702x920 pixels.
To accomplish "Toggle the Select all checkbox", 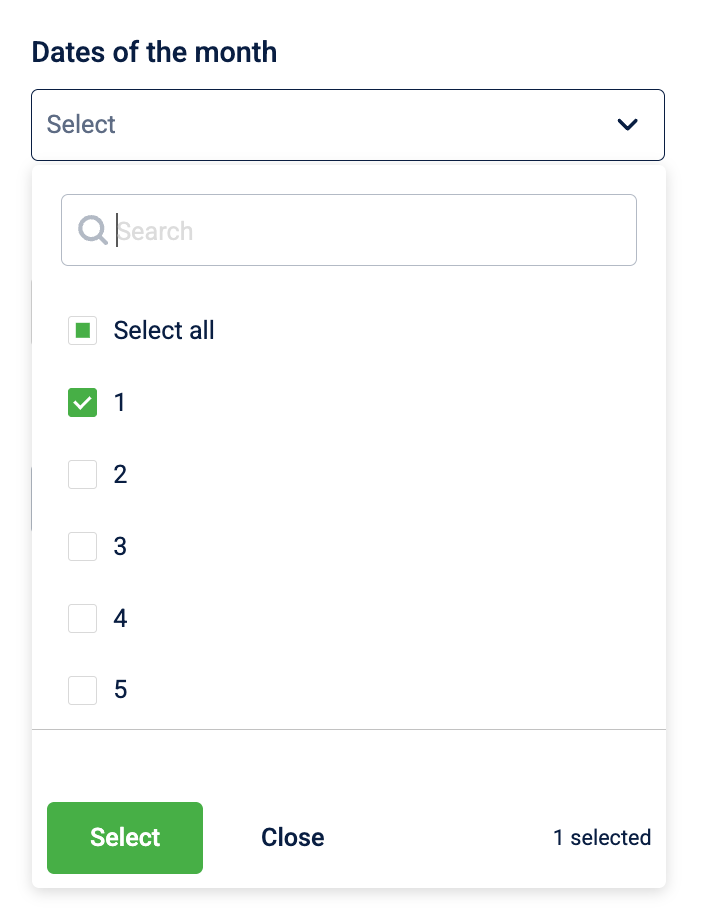I will coord(83,331).
